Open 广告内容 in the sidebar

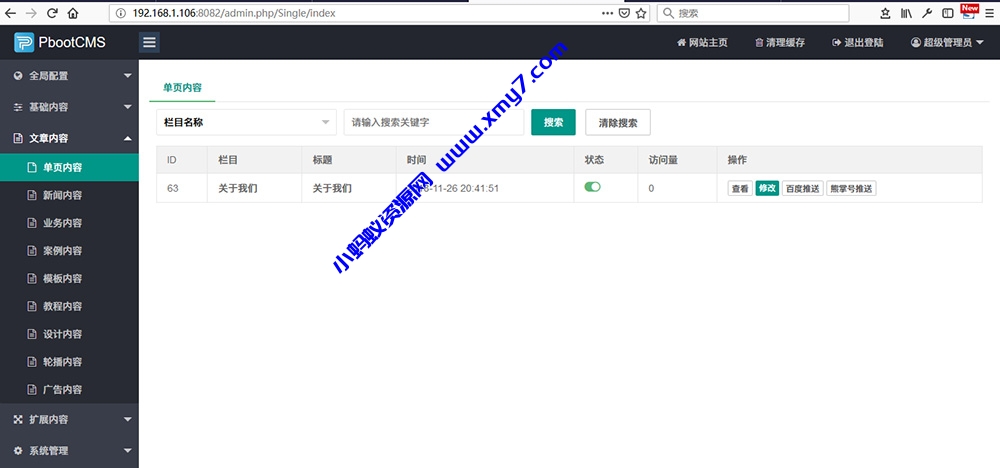(x=69, y=390)
